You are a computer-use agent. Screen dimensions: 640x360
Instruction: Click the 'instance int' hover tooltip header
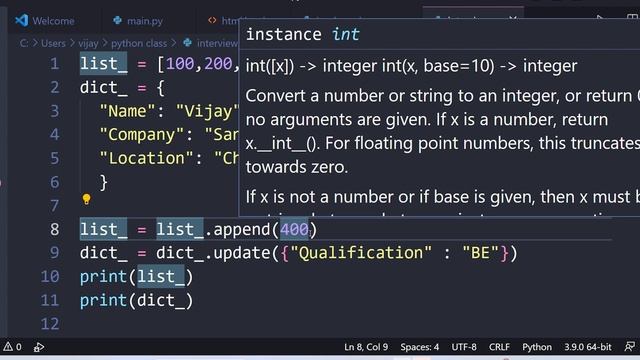302,34
